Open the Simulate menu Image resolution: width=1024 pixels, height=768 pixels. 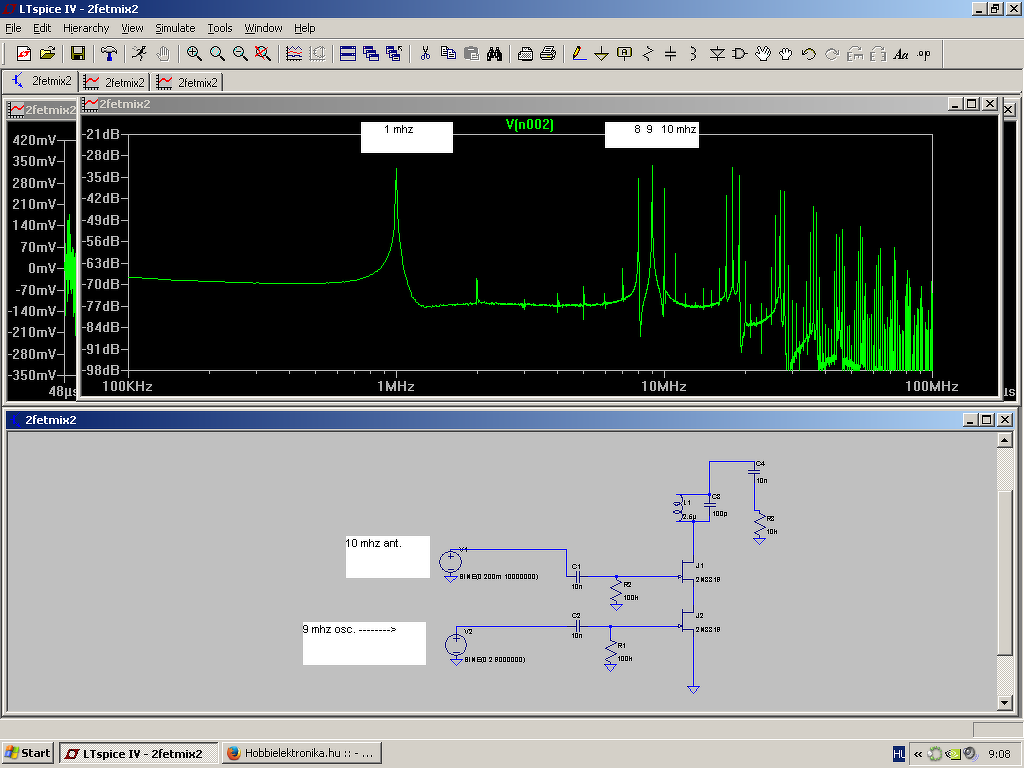(x=175, y=28)
